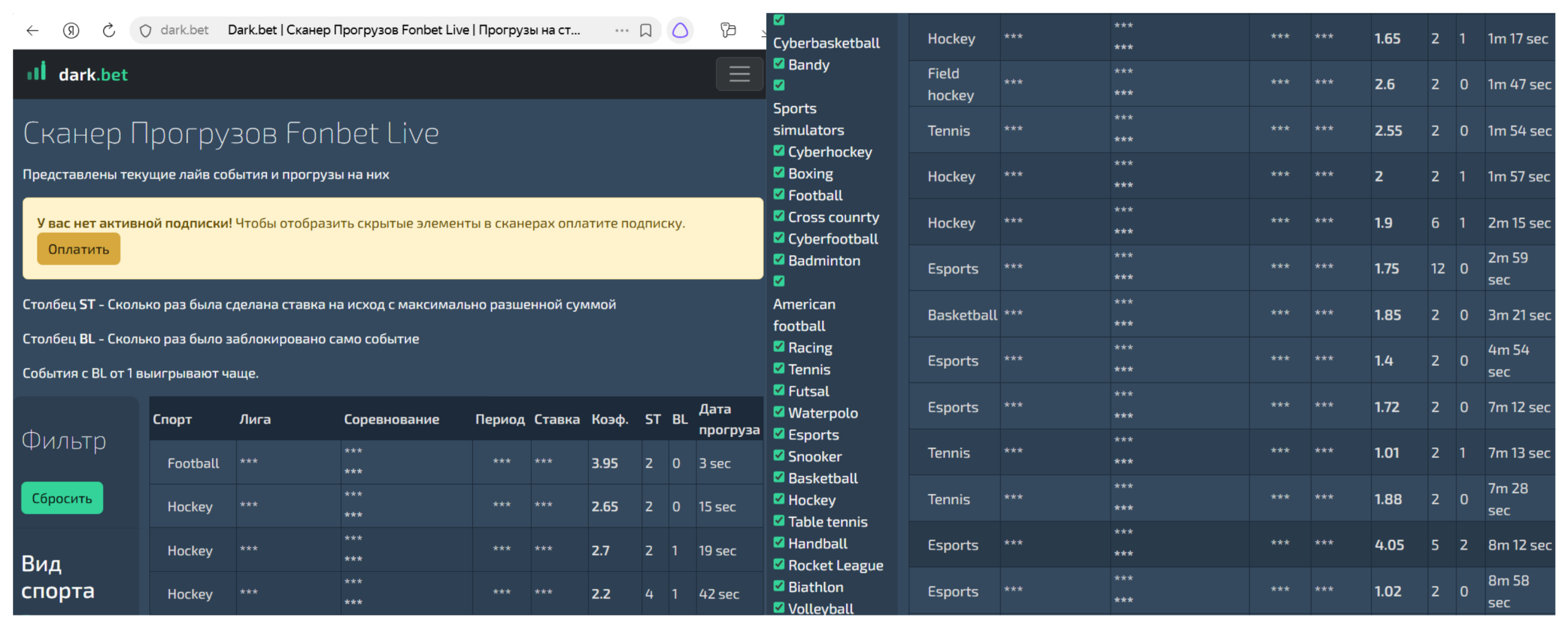Open the hamburger navigation menu

739,74
